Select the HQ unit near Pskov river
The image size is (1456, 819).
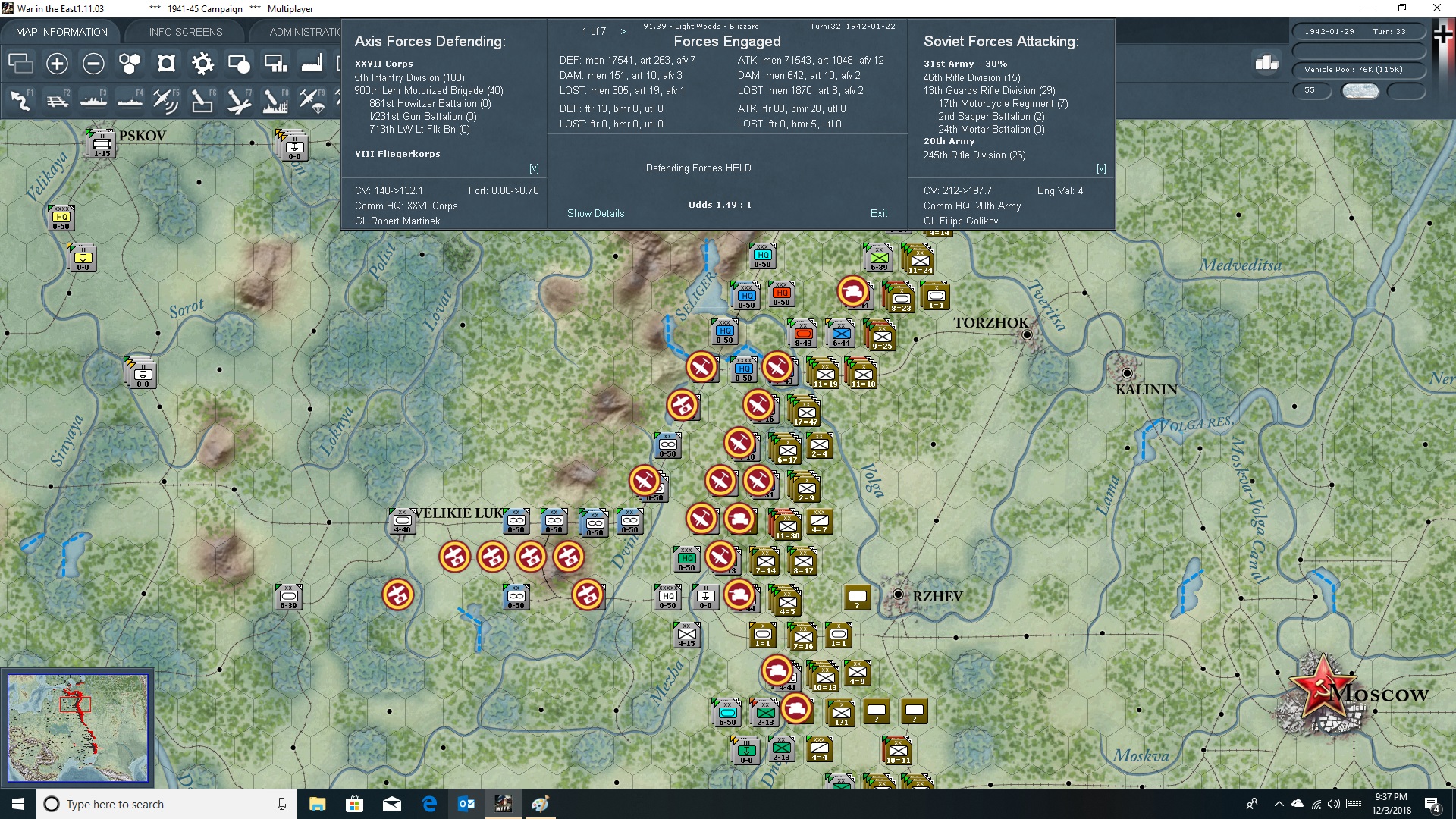coord(61,218)
